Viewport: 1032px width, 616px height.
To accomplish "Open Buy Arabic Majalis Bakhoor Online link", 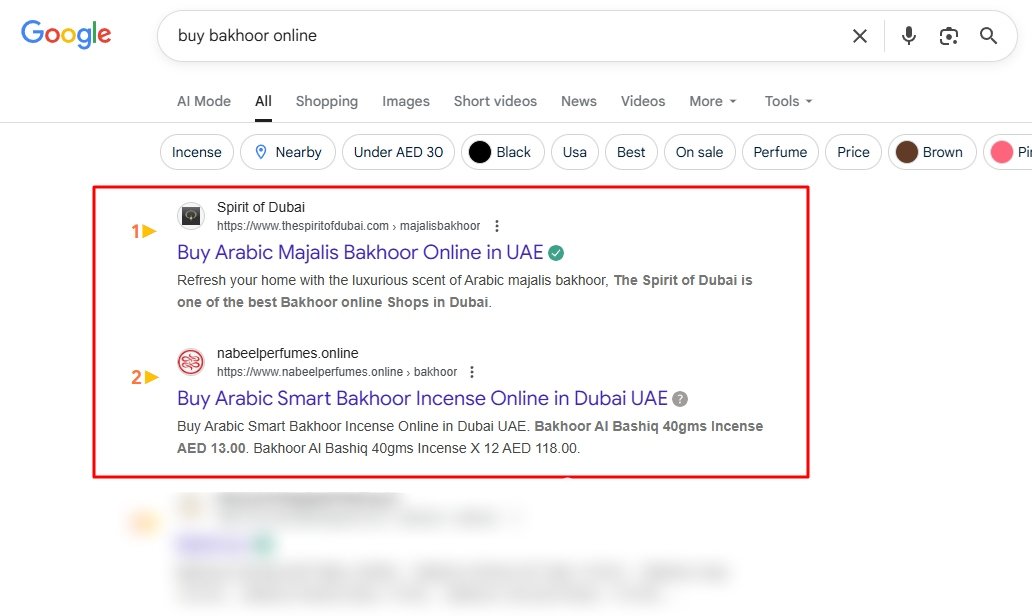I will pyautogui.click(x=360, y=252).
